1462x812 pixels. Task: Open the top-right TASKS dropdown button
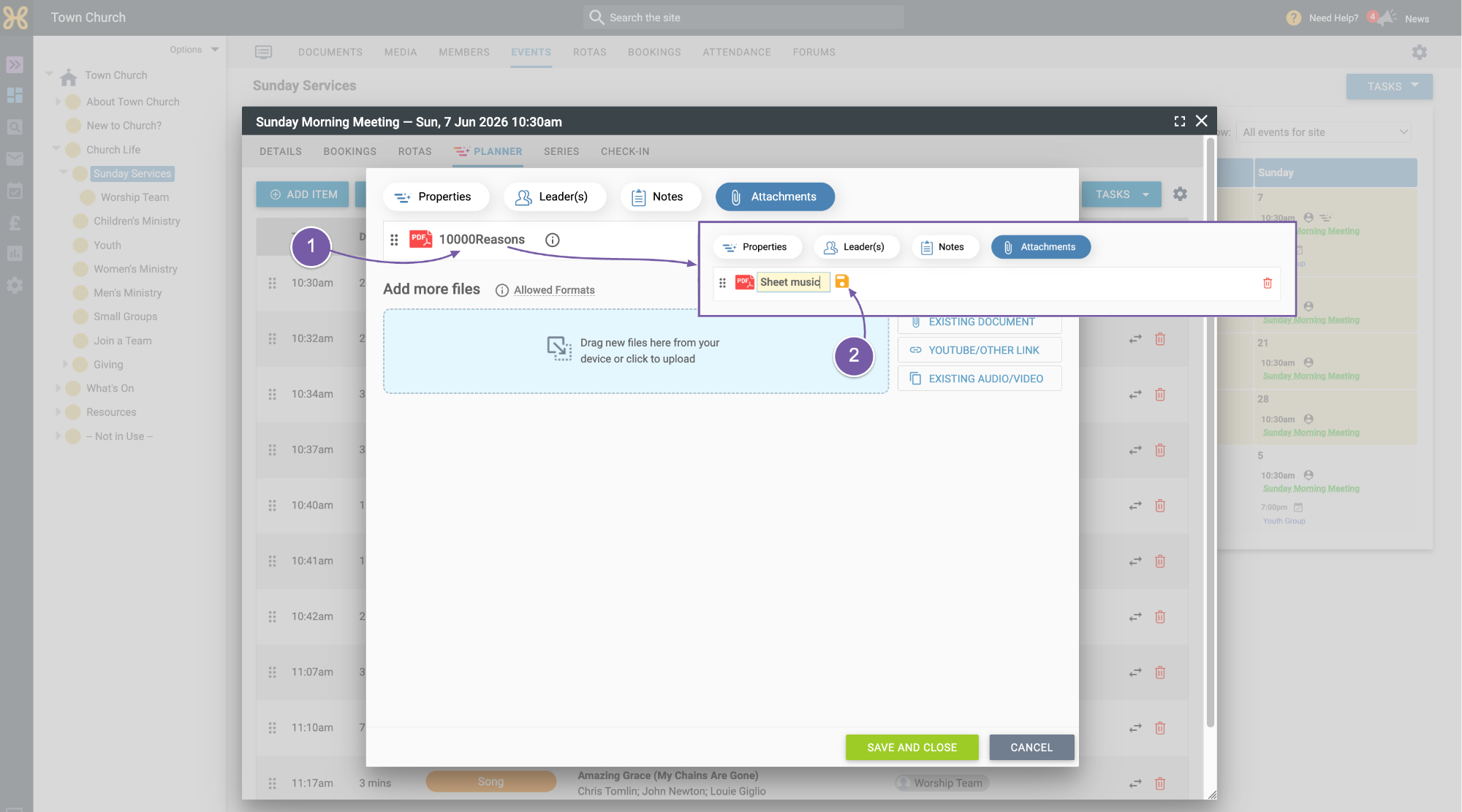coord(1390,86)
